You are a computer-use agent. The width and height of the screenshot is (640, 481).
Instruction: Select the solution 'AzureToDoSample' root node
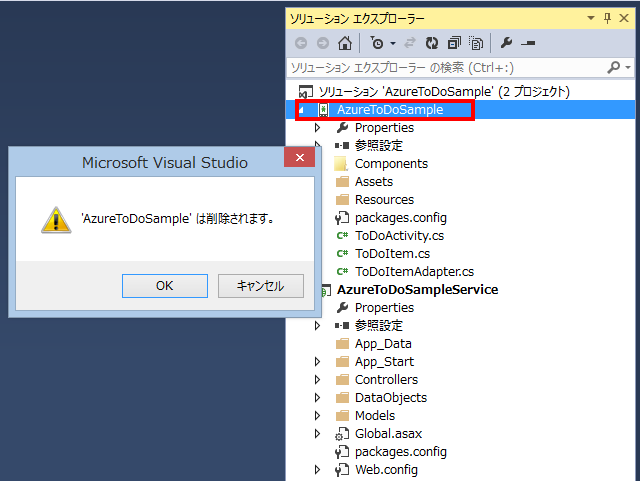[x=444, y=91]
